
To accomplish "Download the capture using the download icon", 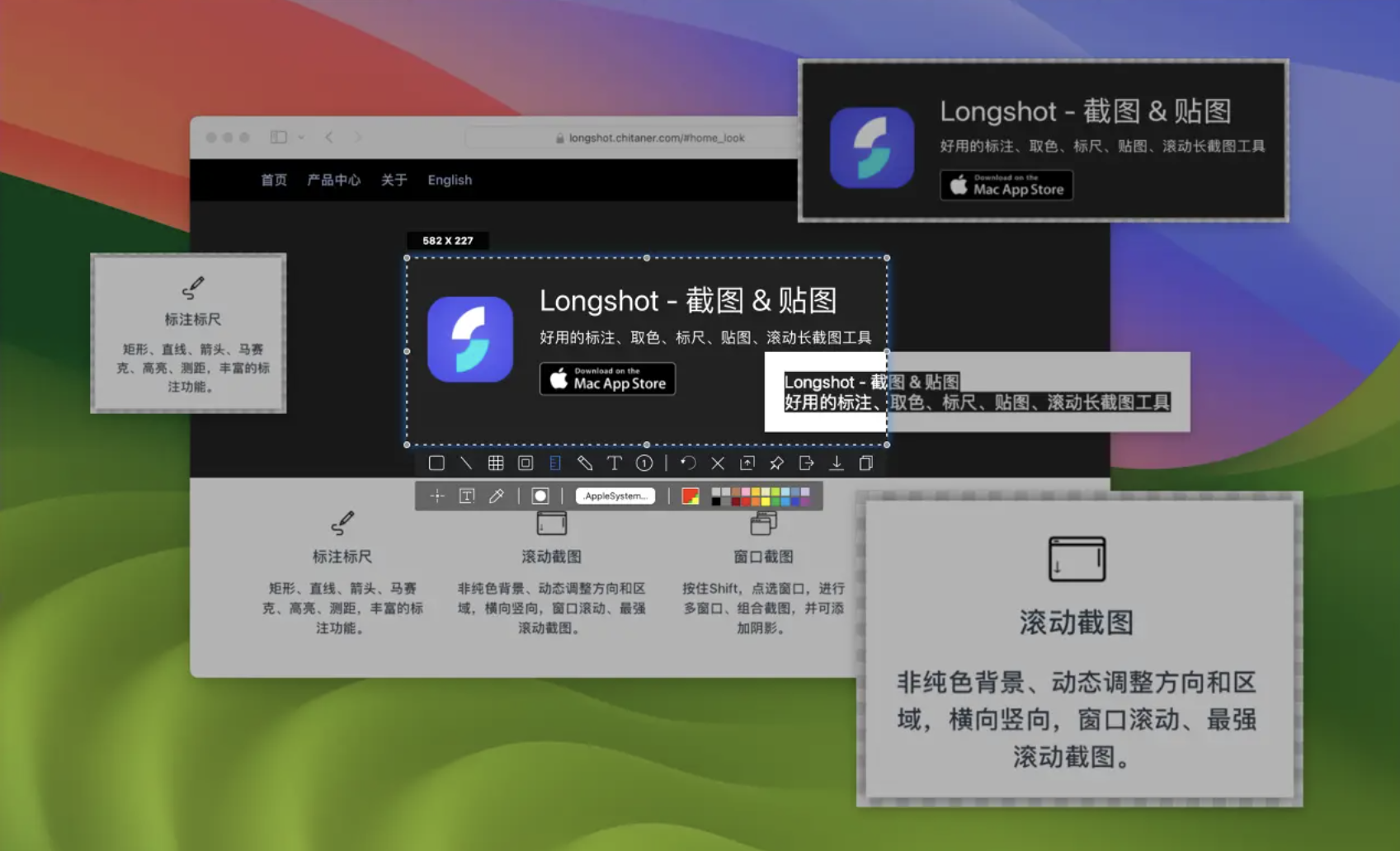I will (x=836, y=463).
